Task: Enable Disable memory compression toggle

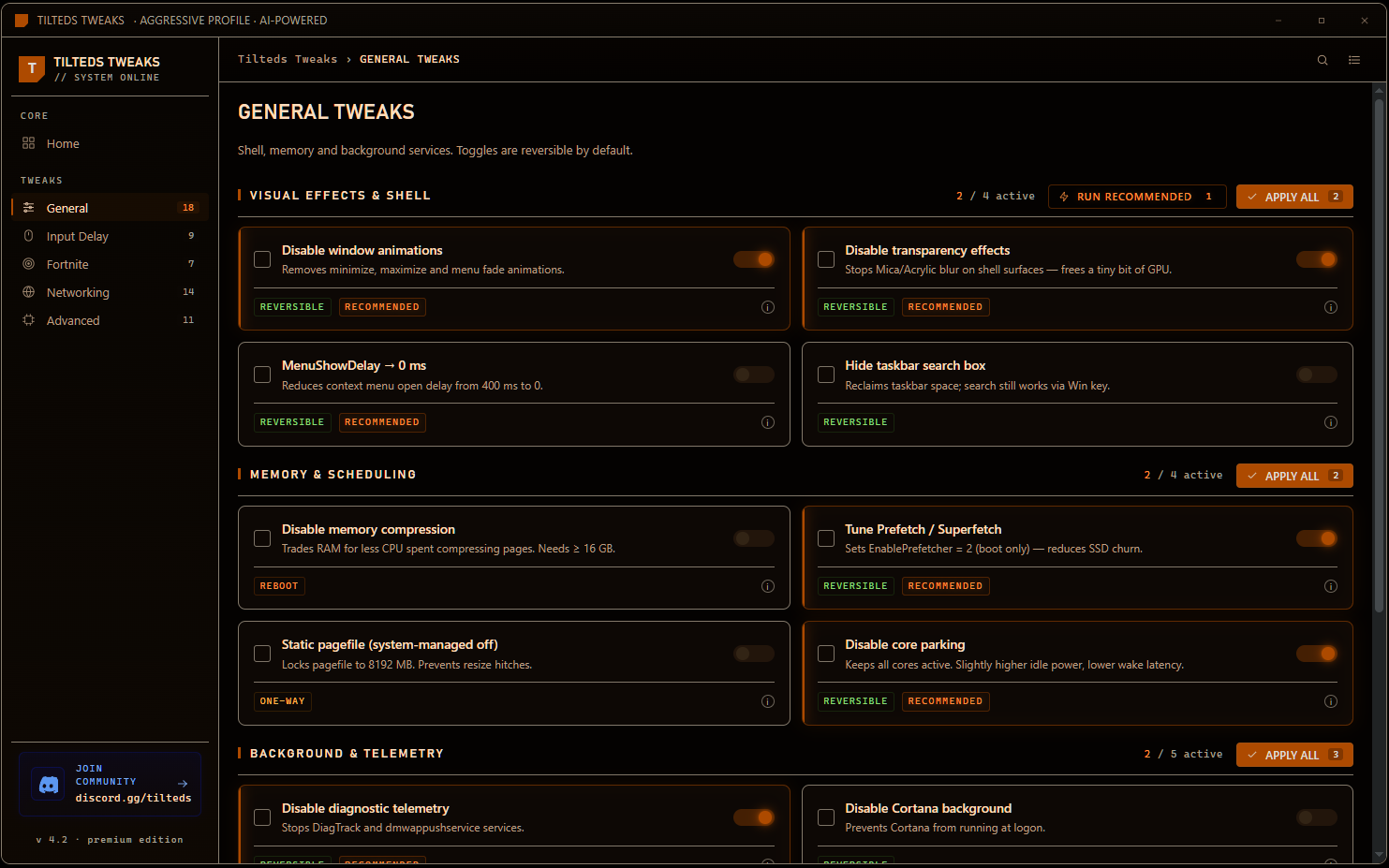Action: [x=754, y=538]
